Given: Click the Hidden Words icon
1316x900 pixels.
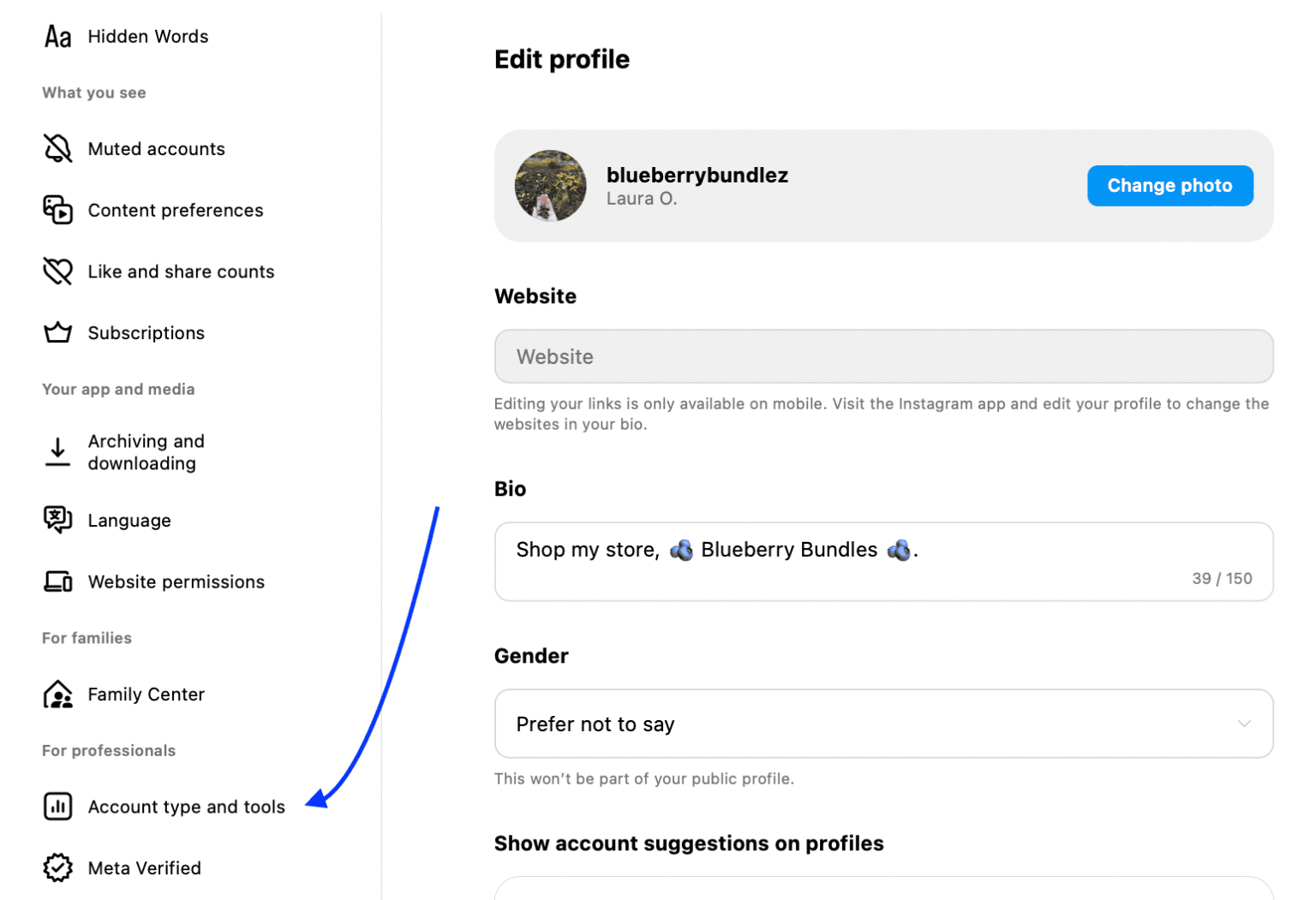Looking at the screenshot, I should pos(57,36).
